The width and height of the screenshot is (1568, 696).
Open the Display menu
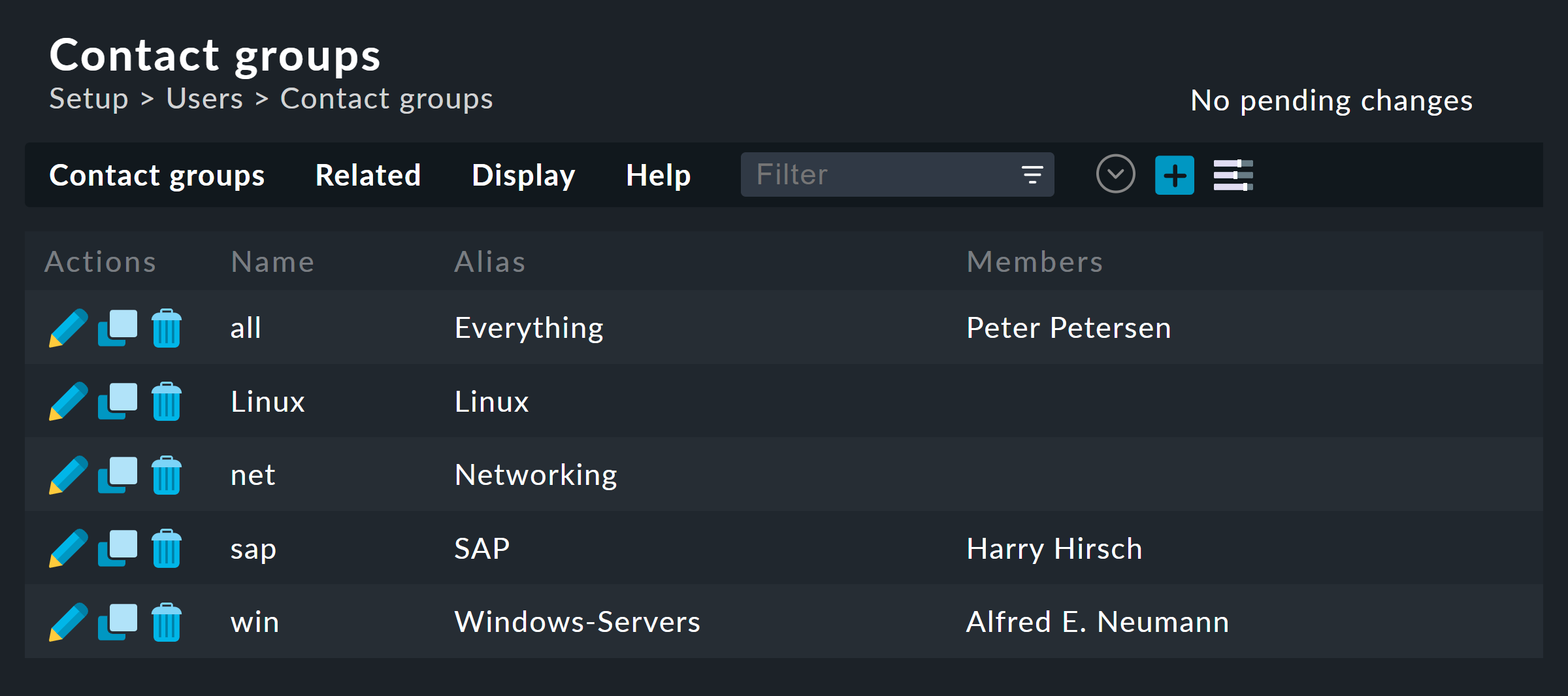523,175
